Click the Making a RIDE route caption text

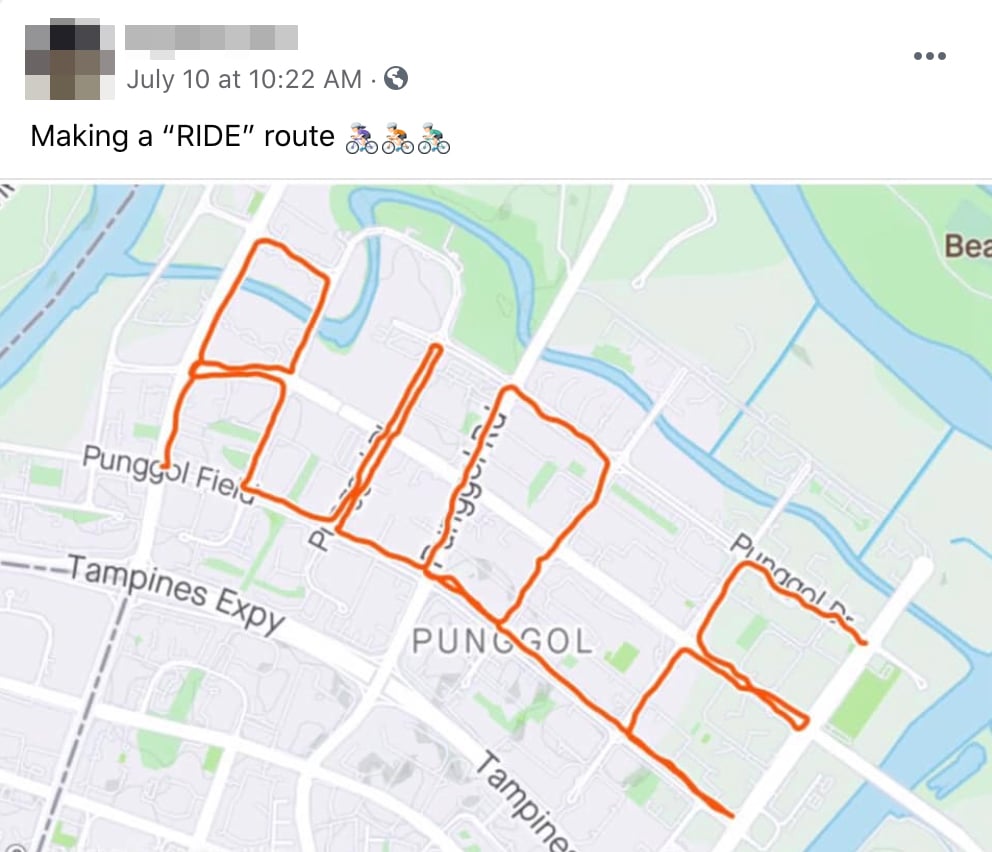coord(182,136)
